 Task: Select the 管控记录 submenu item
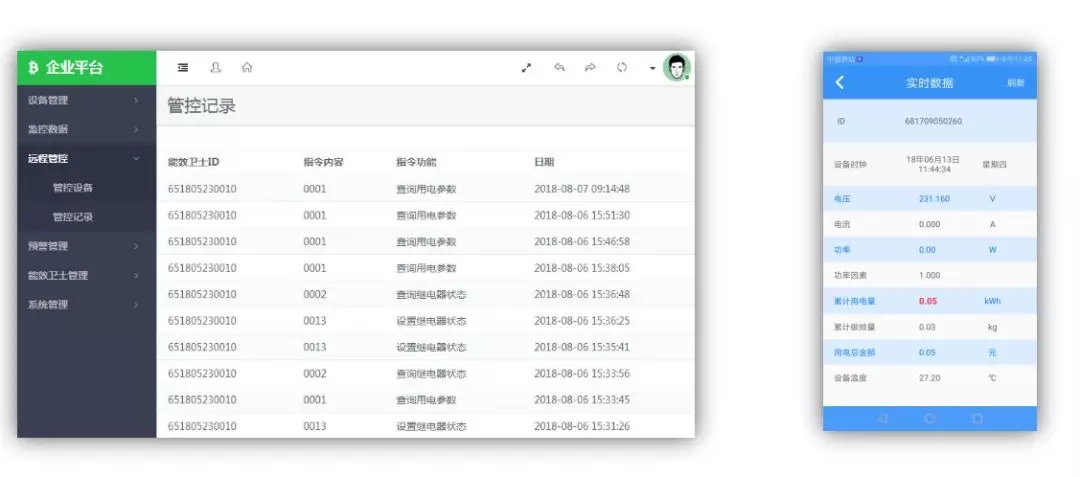point(73,217)
